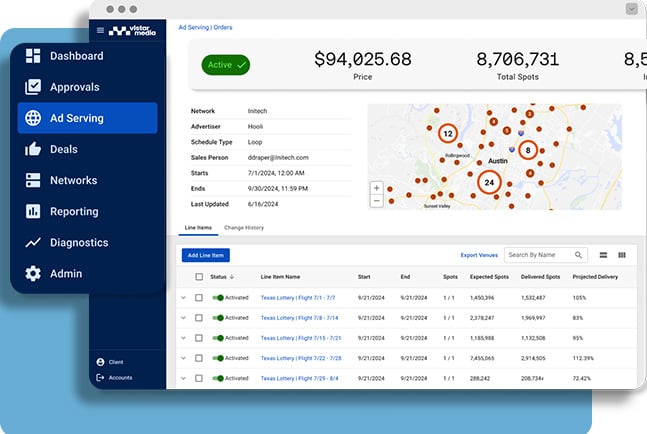Image resolution: width=647 pixels, height=434 pixels.
Task: Click the Admin gear icon
Action: tap(33, 273)
